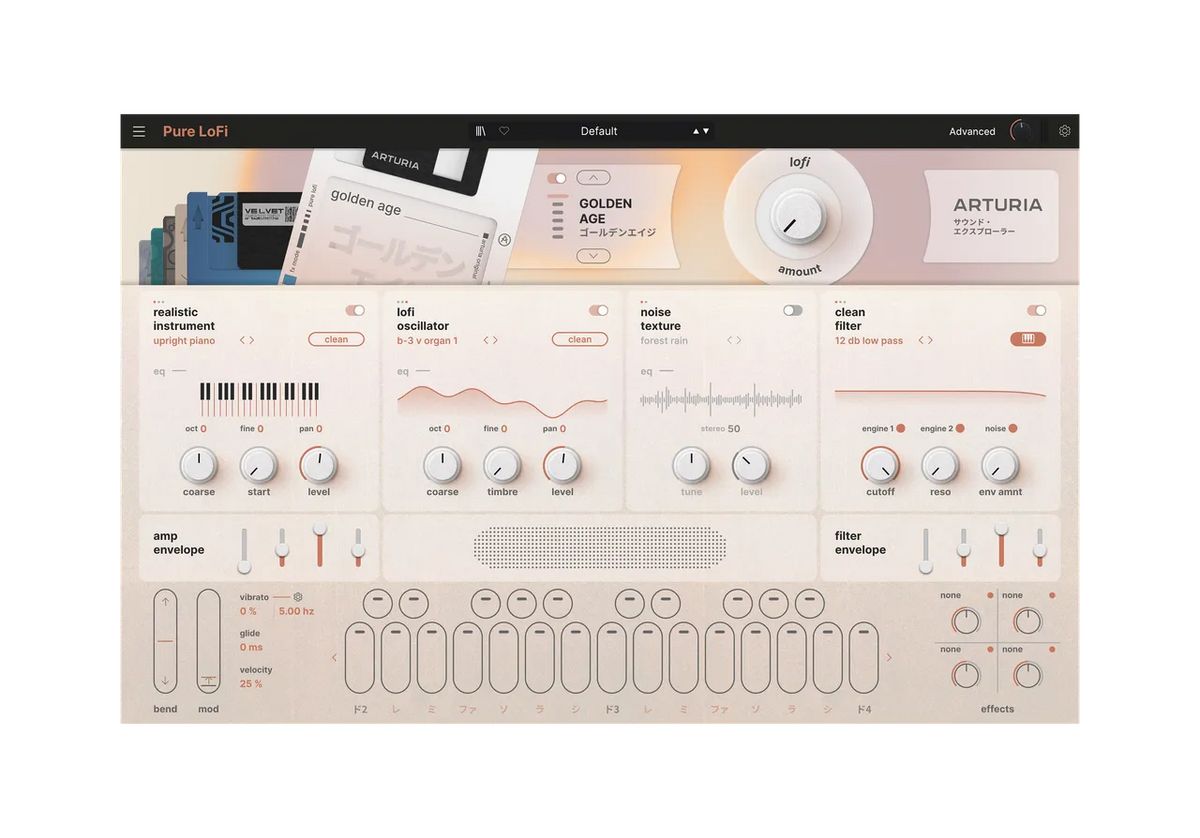Adjust the lofi amount master knob
This screenshot has width=1200, height=838.
798,214
